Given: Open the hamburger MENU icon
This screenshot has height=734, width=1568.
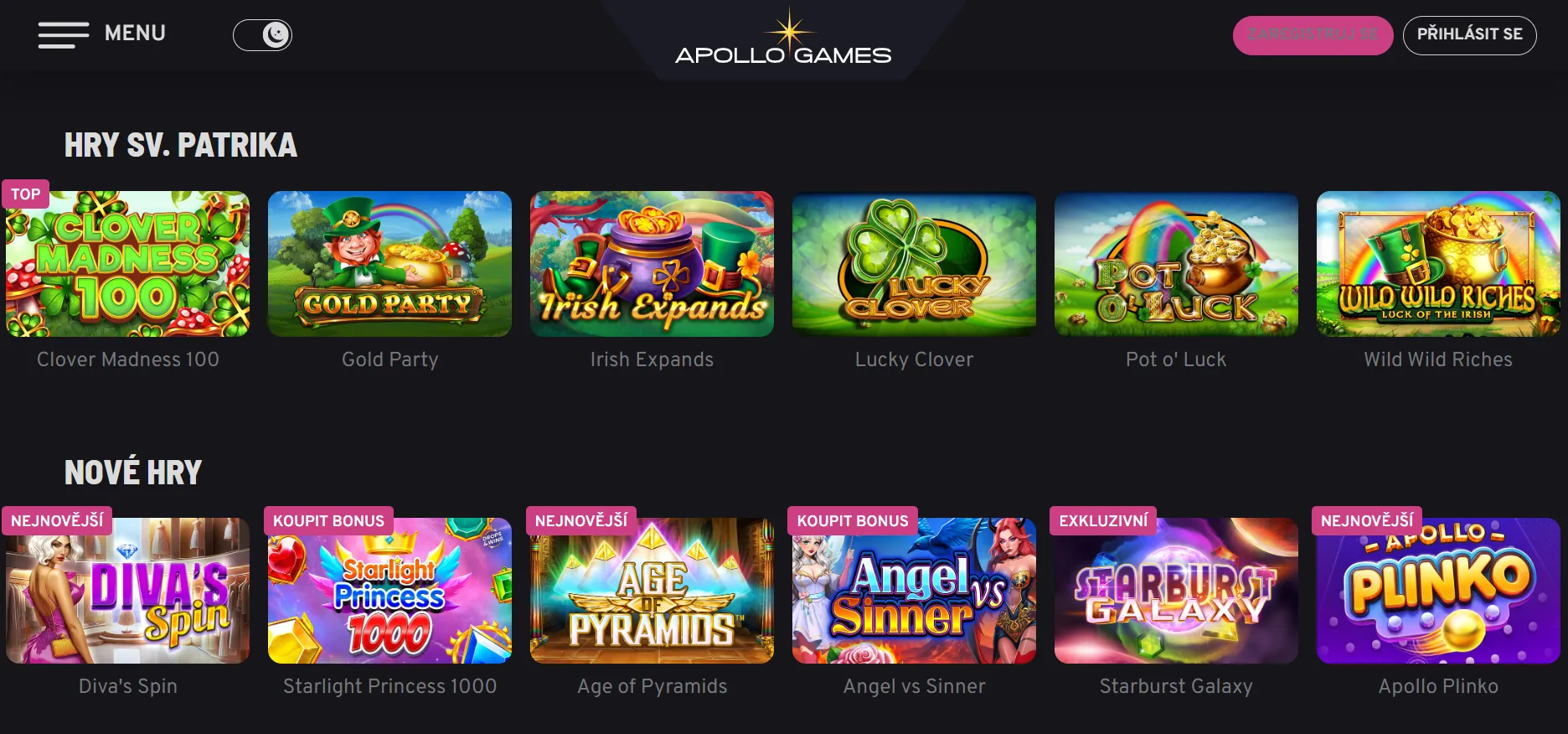Looking at the screenshot, I should (x=64, y=34).
